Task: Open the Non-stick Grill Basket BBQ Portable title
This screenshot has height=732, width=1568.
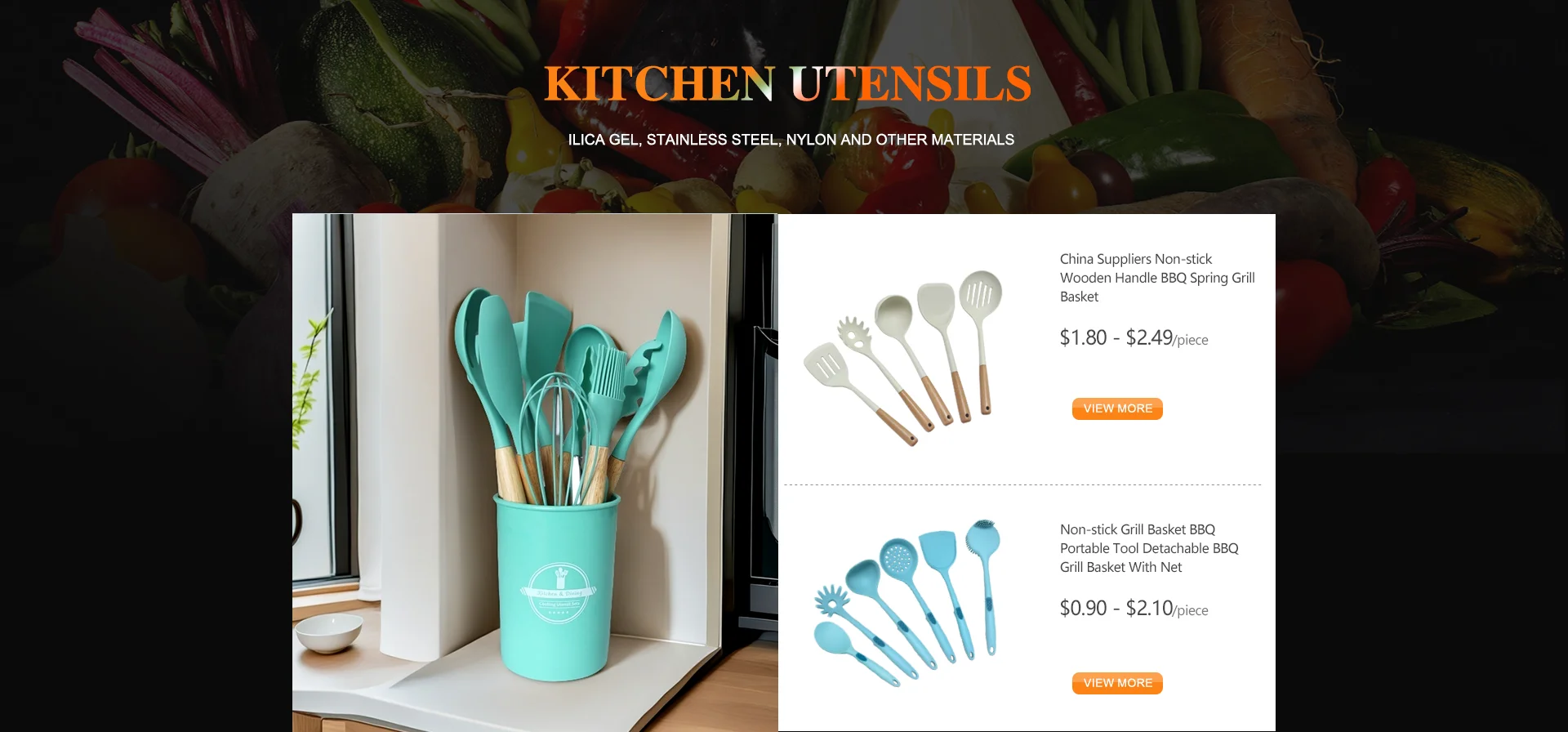Action: click(1149, 548)
